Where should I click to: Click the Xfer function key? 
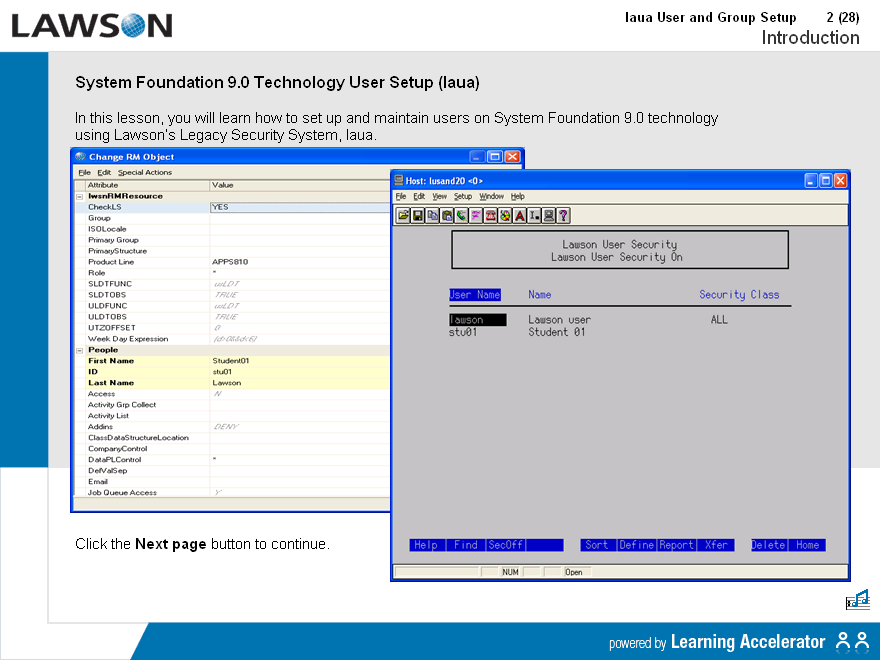point(716,545)
